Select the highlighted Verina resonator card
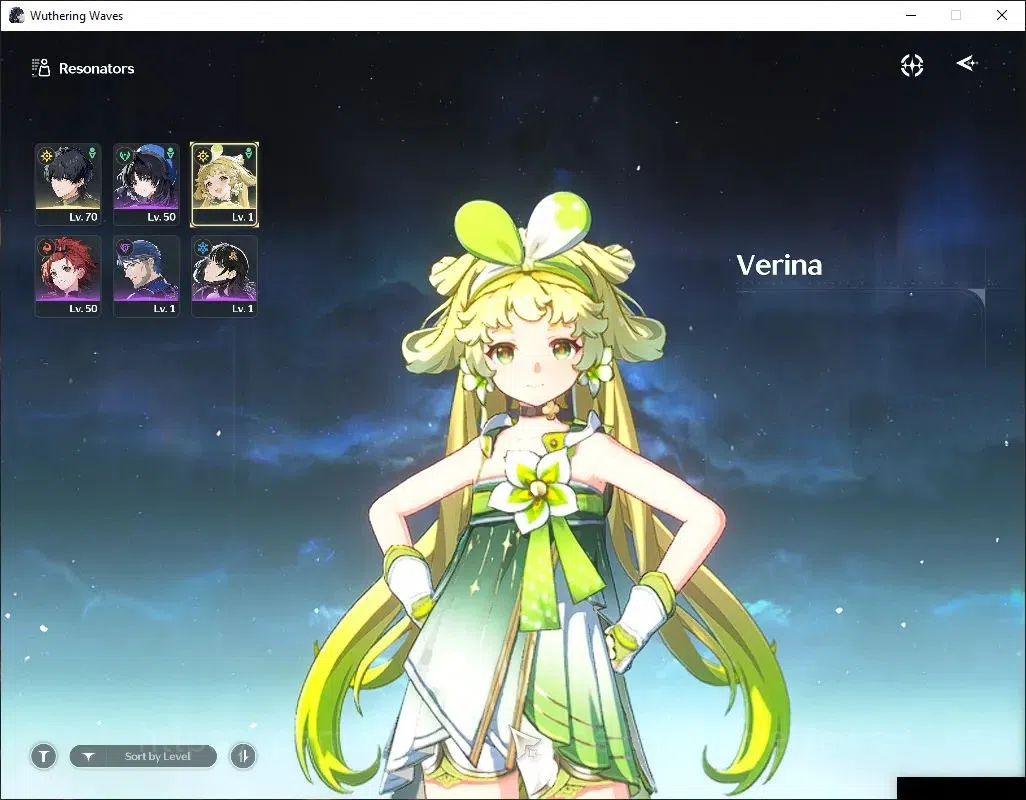Screen dimensions: 1026x800 pos(224,184)
